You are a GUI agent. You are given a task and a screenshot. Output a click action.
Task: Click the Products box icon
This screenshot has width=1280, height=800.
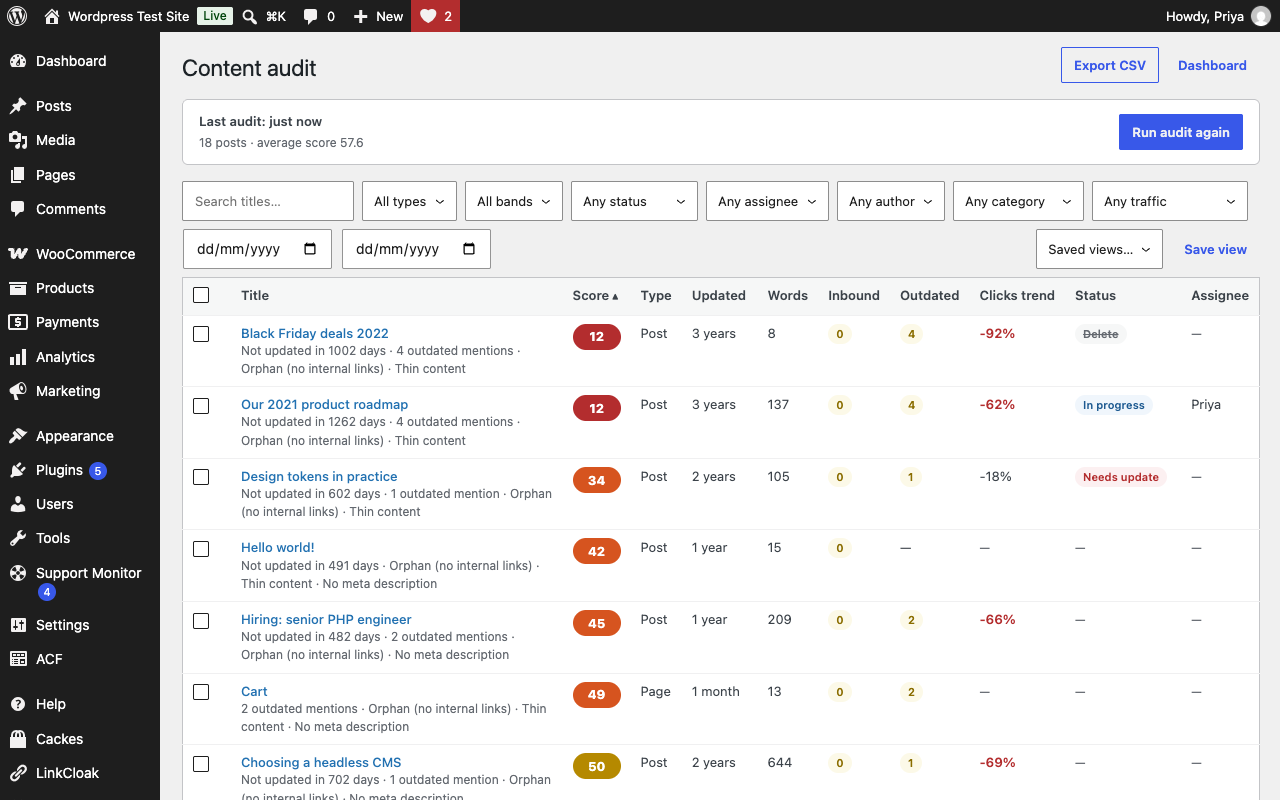(x=18, y=288)
